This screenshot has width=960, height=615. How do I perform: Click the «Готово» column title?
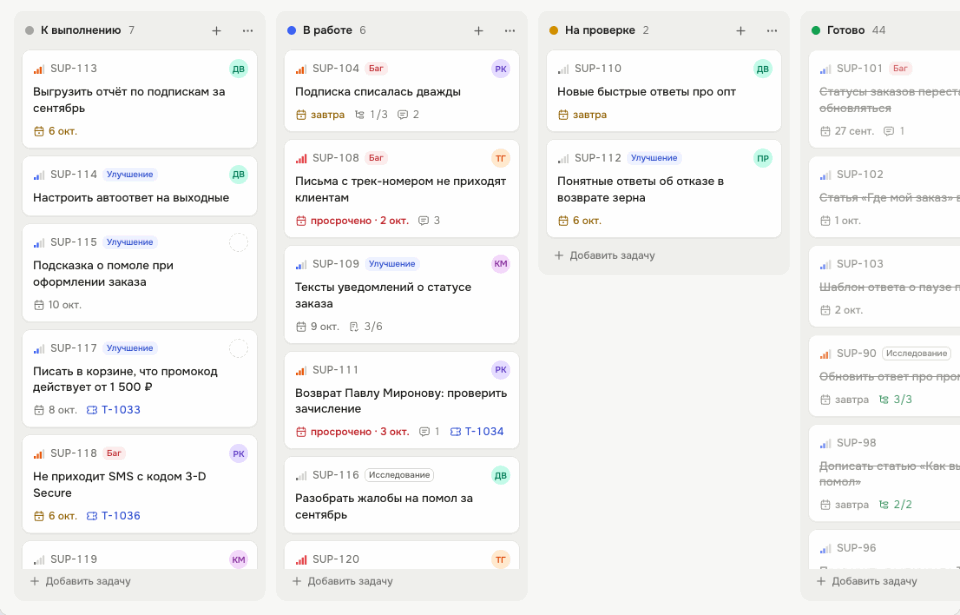pyautogui.click(x=846, y=31)
